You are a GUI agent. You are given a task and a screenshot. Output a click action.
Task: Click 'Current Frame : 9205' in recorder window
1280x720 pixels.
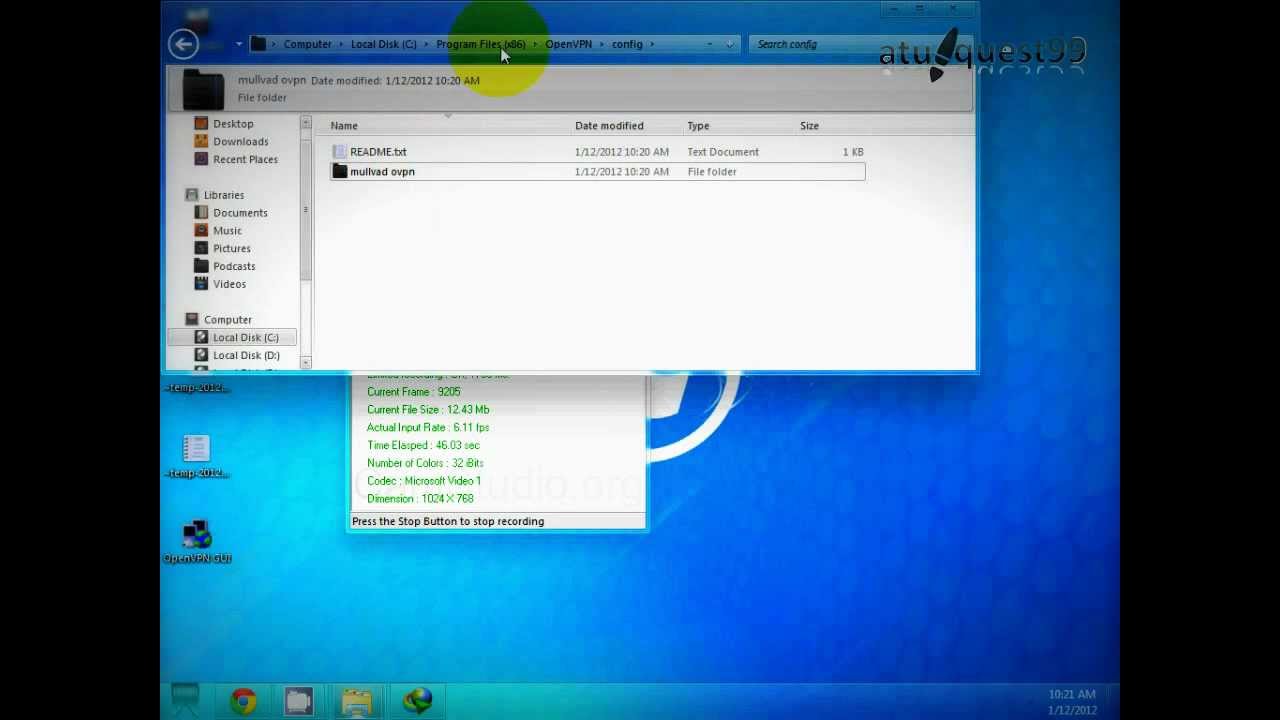[413, 392]
